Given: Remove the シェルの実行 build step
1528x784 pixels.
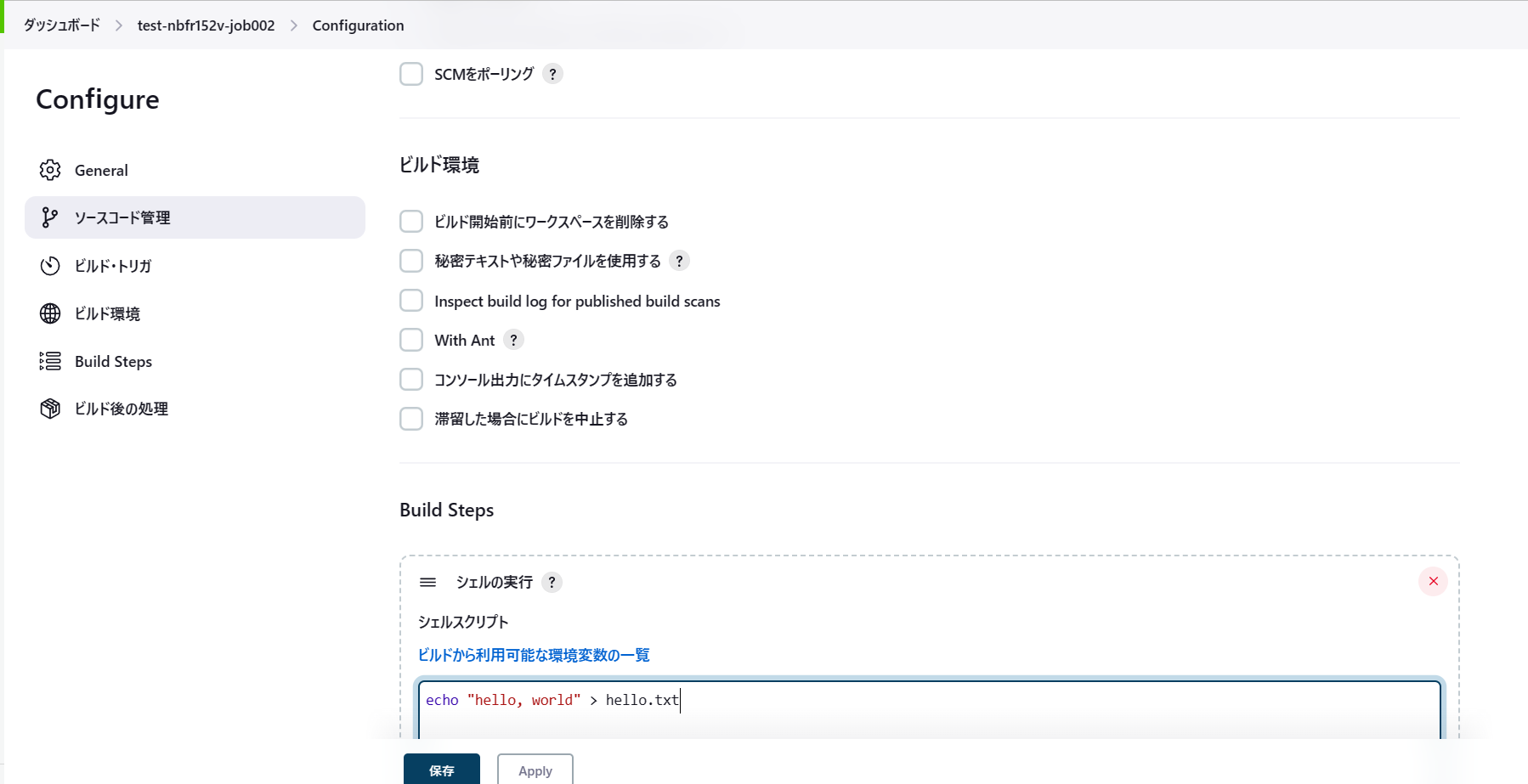Looking at the screenshot, I should [x=1433, y=581].
